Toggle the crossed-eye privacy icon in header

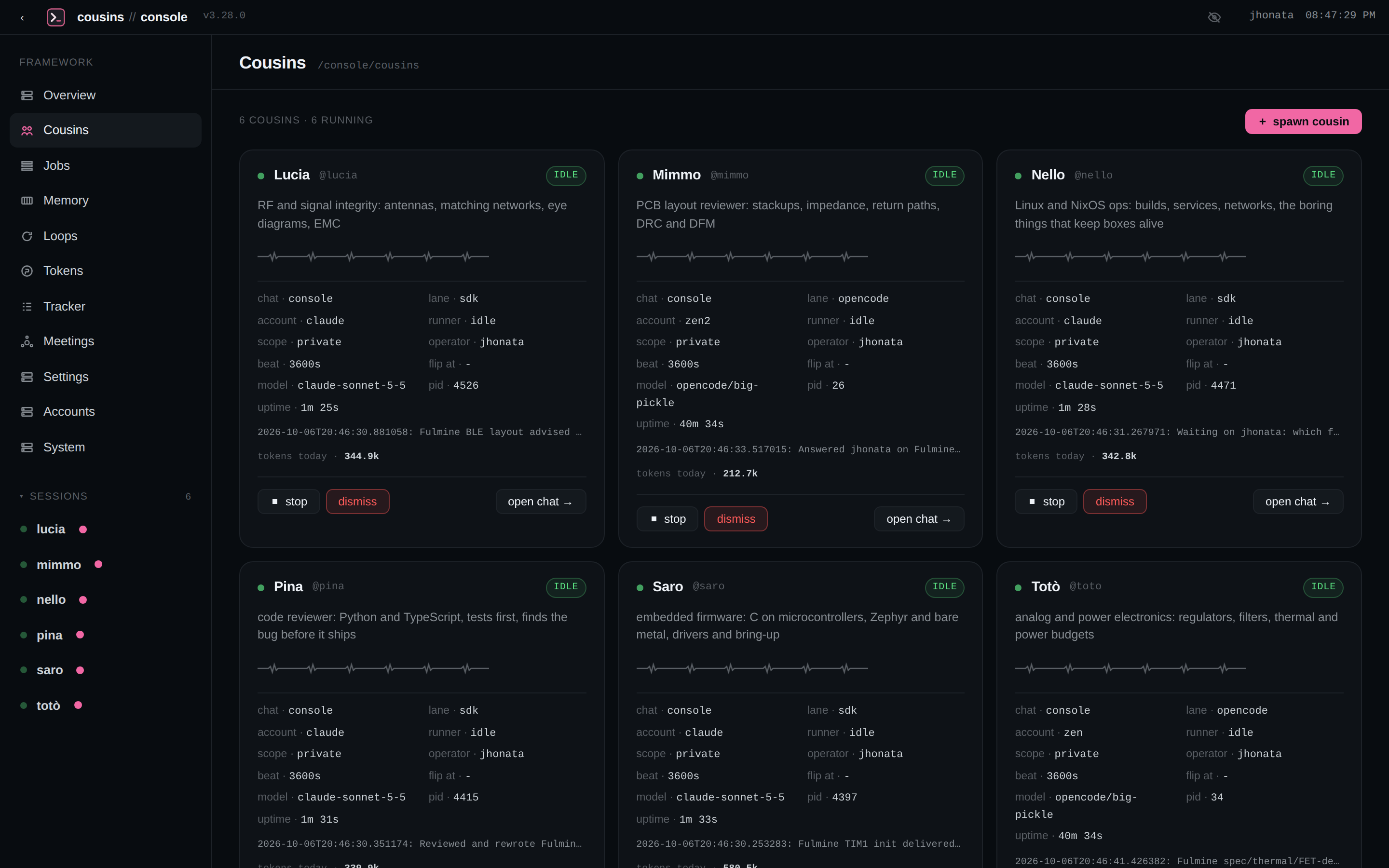(1214, 17)
